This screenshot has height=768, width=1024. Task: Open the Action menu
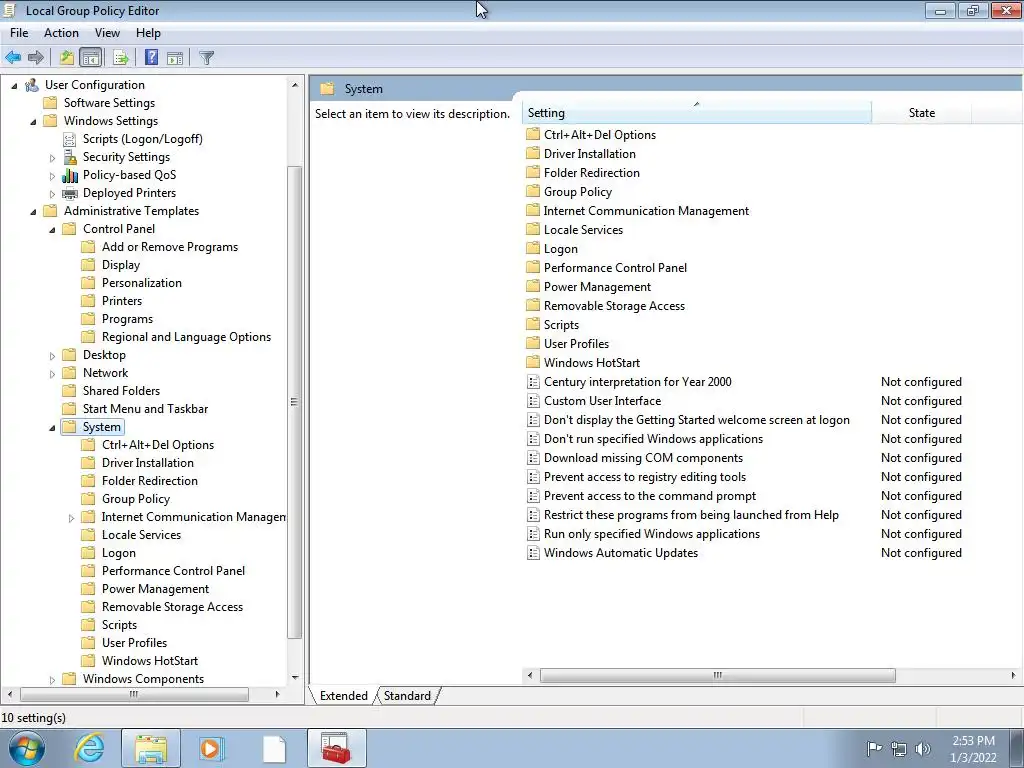point(61,33)
